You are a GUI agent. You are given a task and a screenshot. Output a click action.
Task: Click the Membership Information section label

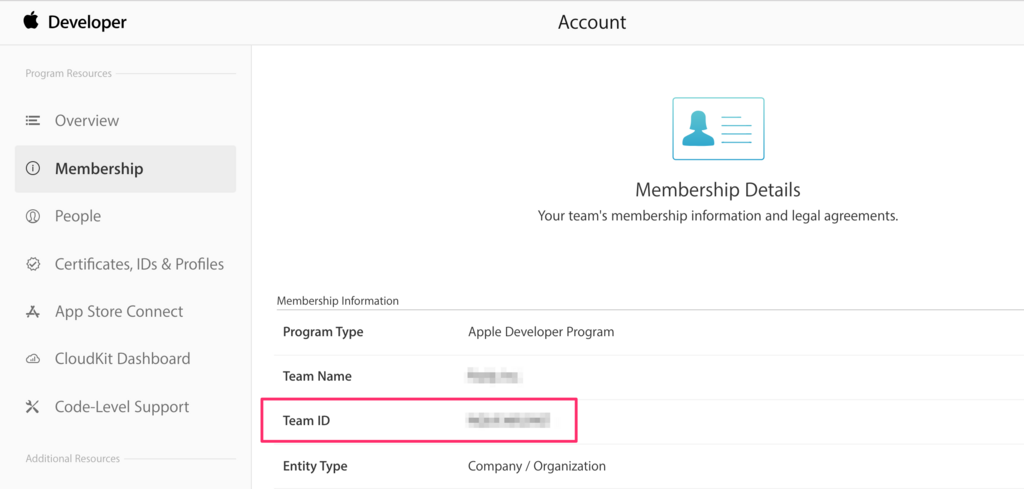[x=338, y=301]
